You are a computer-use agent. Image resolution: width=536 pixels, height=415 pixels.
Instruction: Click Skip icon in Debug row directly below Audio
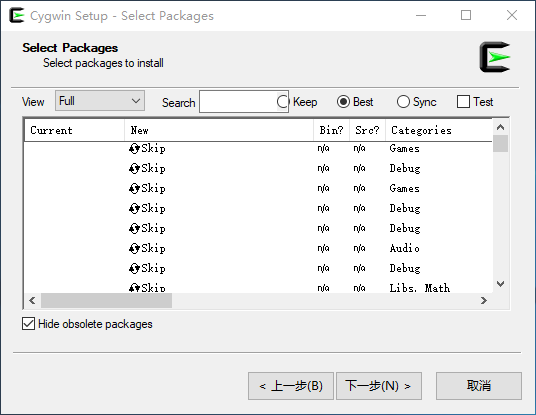(134, 269)
